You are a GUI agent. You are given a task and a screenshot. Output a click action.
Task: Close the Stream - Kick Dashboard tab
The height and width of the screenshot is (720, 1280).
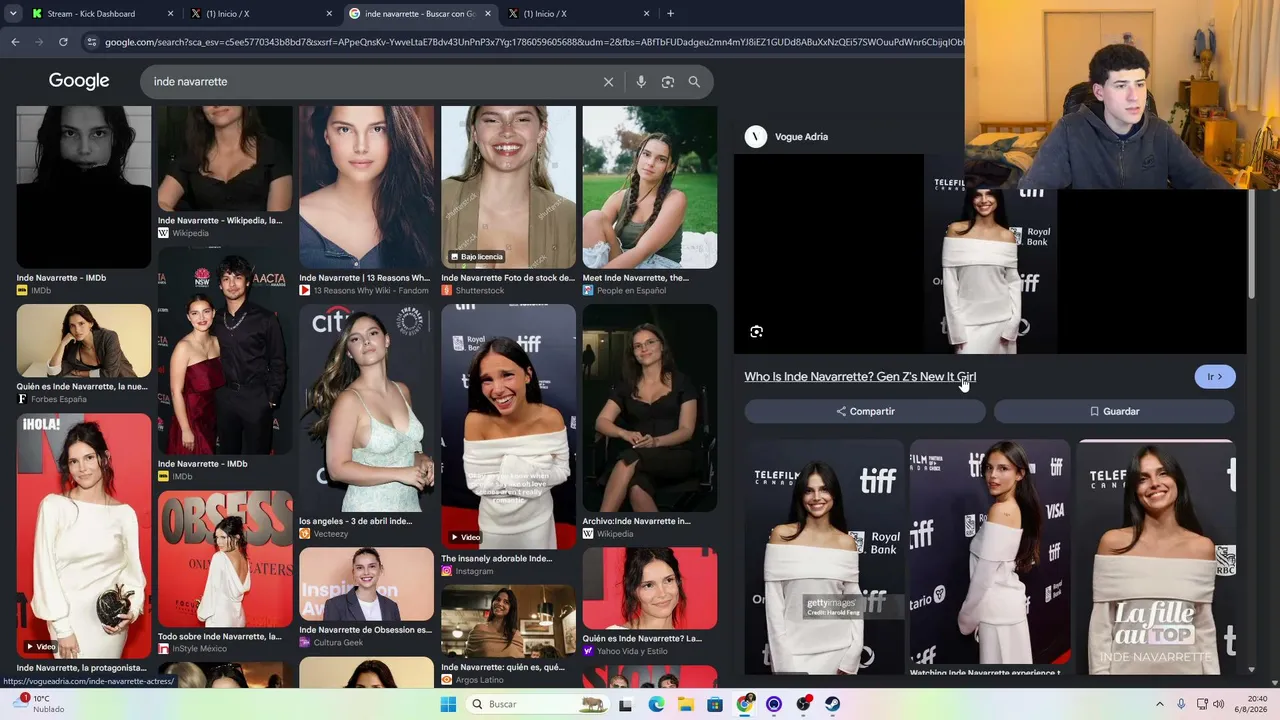point(170,14)
